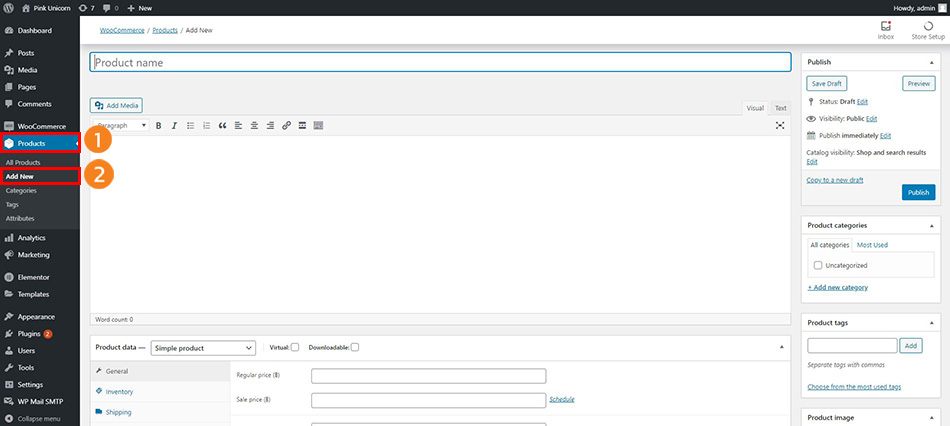Check the Downloadable checkbox
950x426 pixels.
click(x=355, y=347)
